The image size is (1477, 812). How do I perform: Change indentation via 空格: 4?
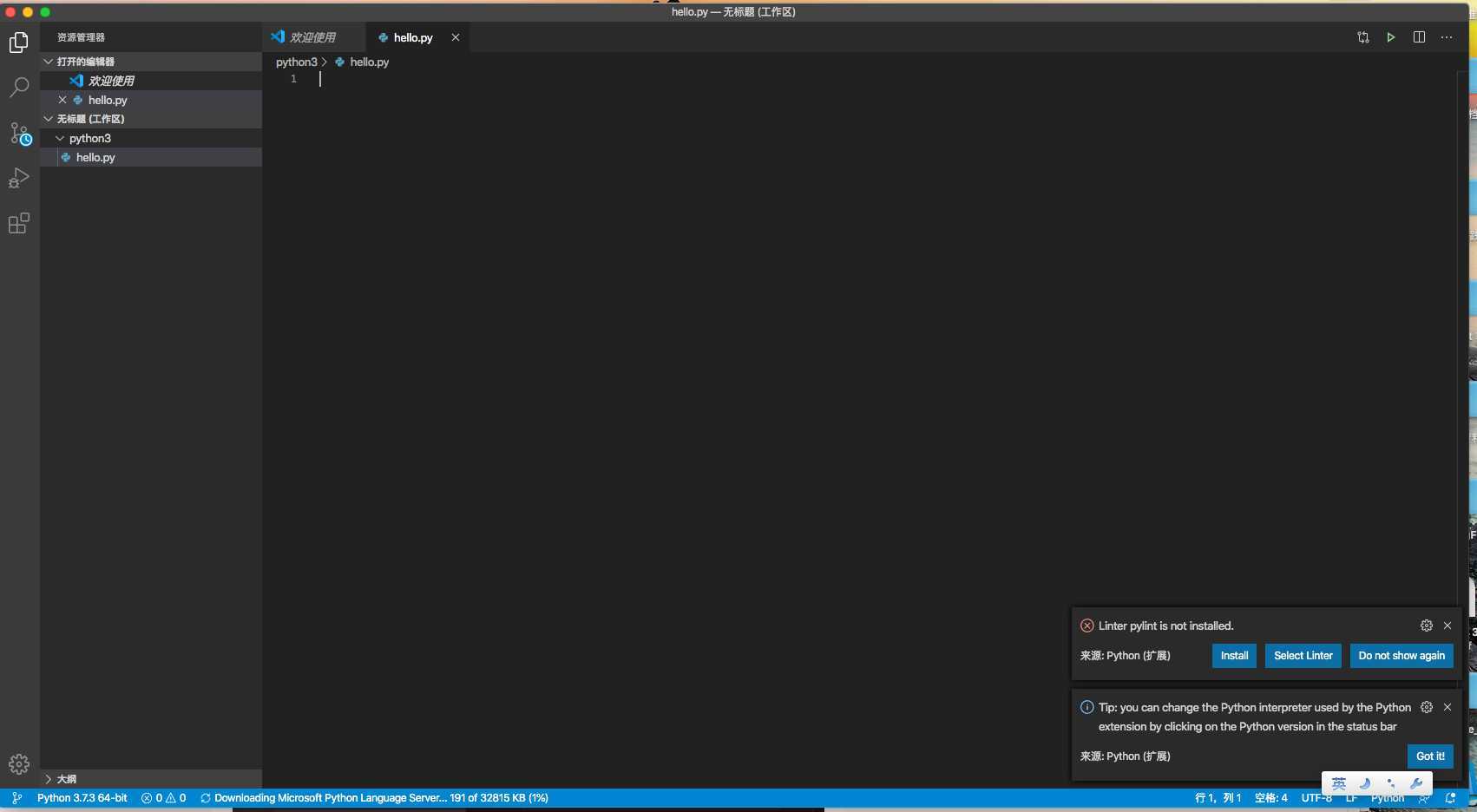pyautogui.click(x=1271, y=798)
